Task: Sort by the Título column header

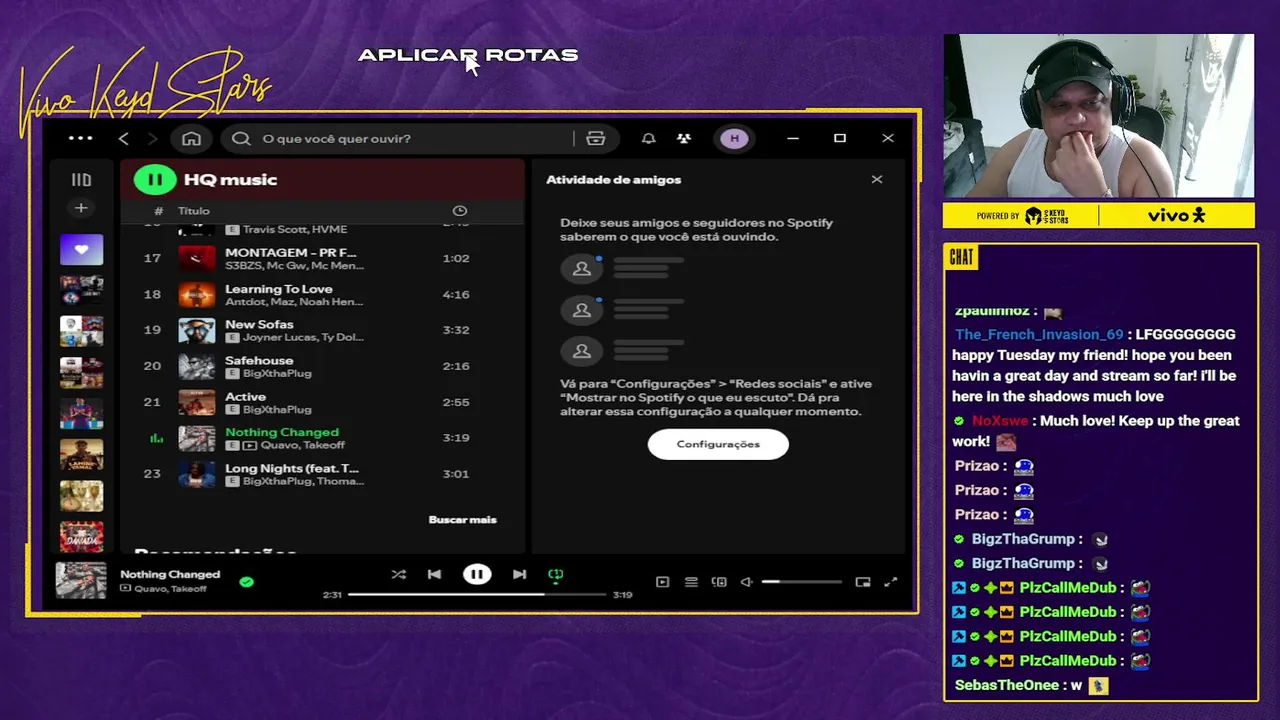Action: (194, 211)
